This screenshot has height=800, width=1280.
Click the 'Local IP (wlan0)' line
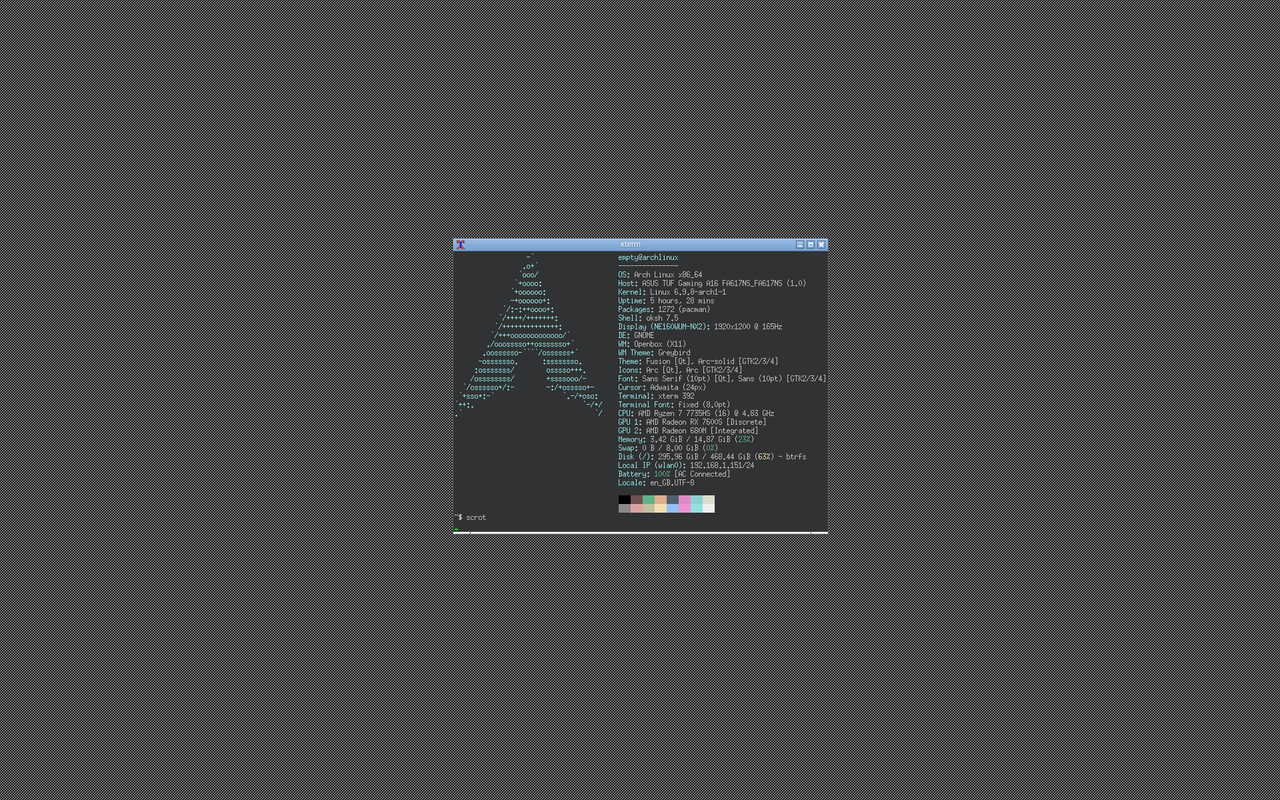tap(686, 465)
